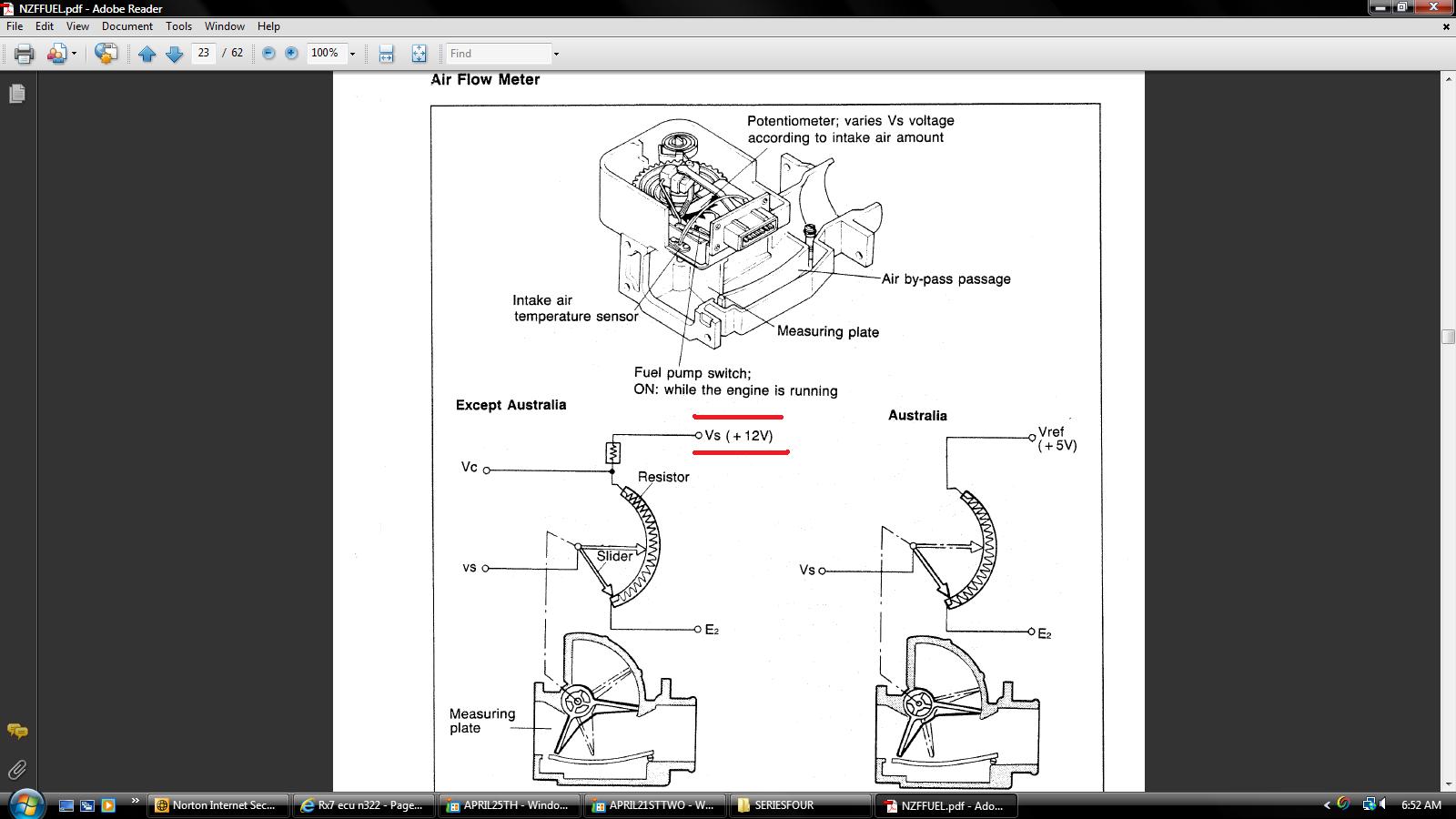Go to next page with down arrow

[175, 54]
